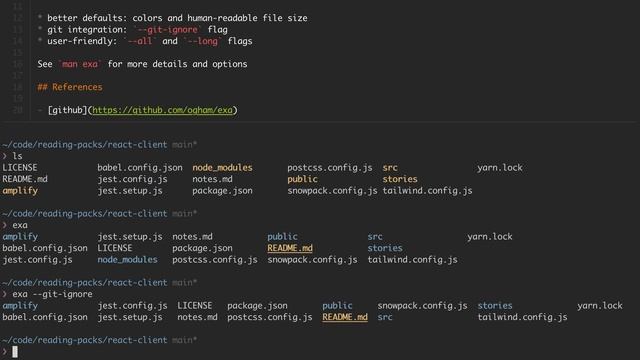Screen dimensions: 640x360
Task: Click postcss.config.js in the ls output
Action: tap(330, 168)
